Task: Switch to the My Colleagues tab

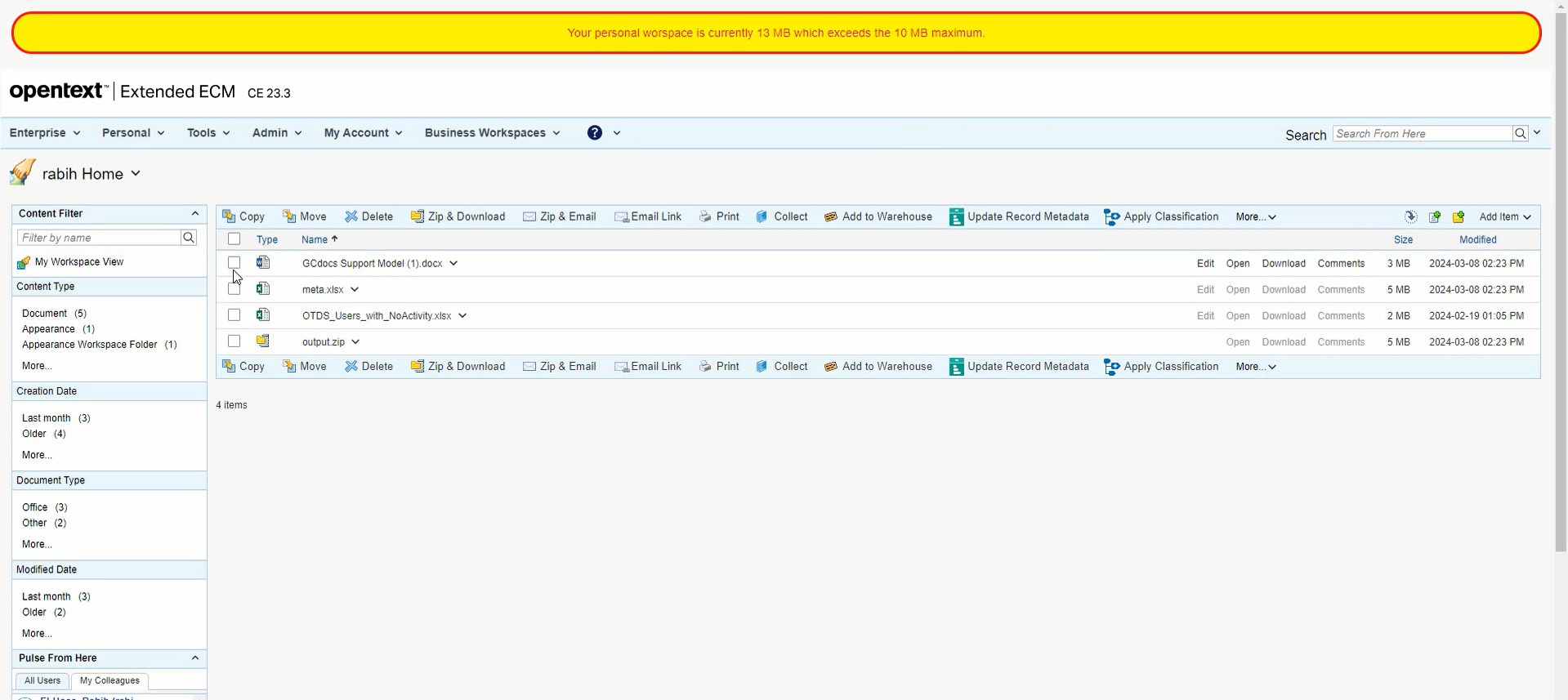Action: tap(109, 681)
